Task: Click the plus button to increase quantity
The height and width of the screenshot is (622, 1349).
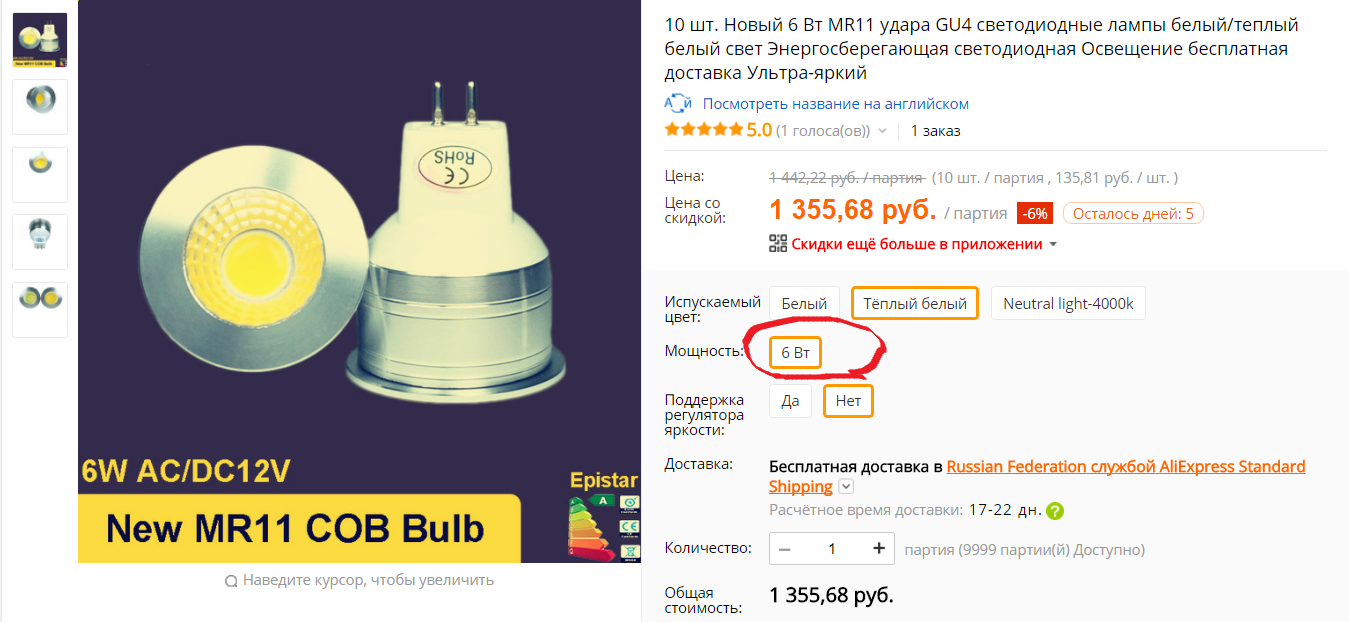Action: (879, 549)
